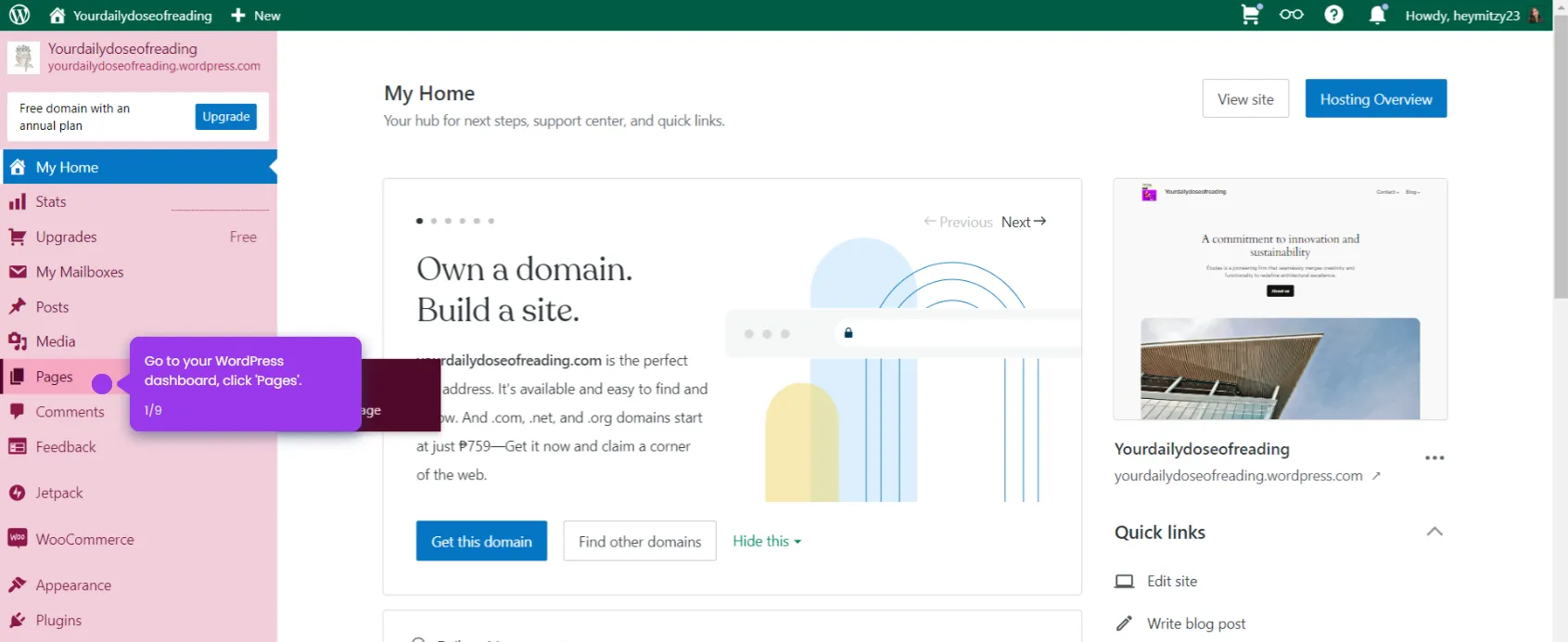
Task: Click the Upgrade button for free domain
Action: [x=226, y=116]
